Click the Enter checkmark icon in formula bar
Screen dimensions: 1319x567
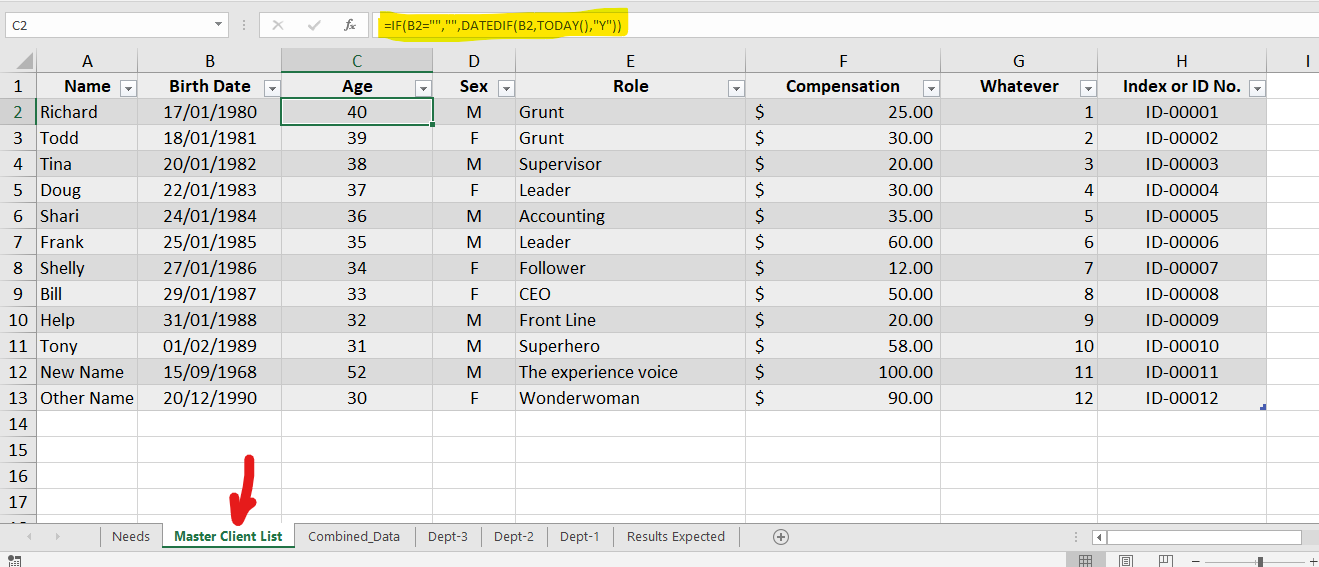pyautogui.click(x=314, y=25)
